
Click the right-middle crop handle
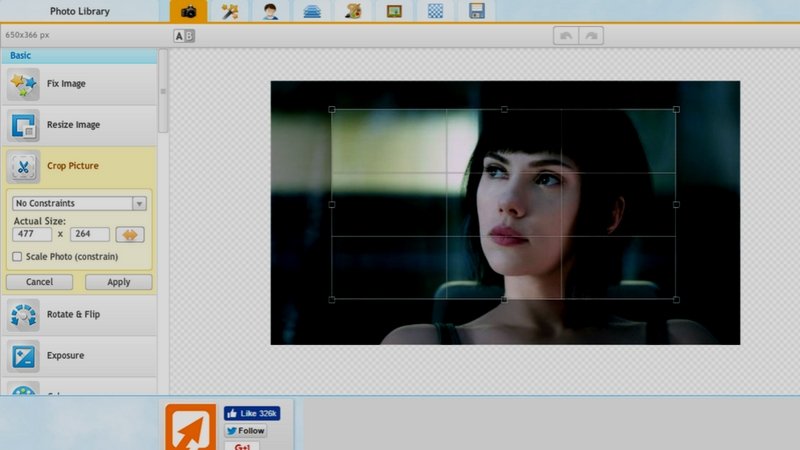676,205
